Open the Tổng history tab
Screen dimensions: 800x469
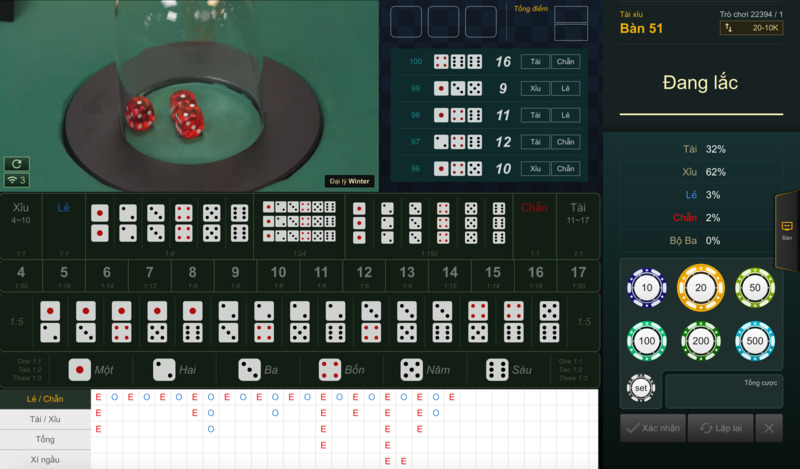pos(45,439)
